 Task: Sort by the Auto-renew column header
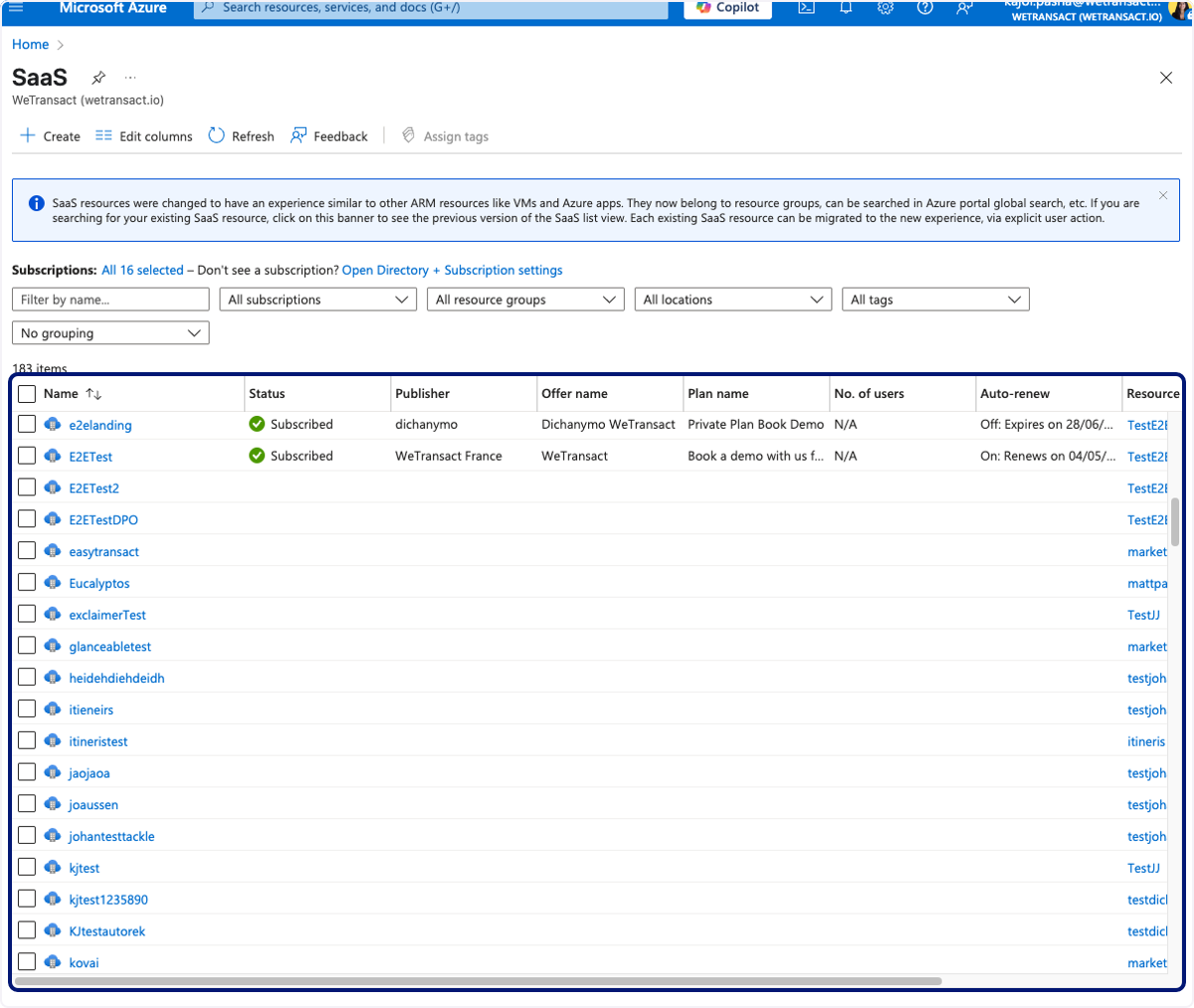1015,394
